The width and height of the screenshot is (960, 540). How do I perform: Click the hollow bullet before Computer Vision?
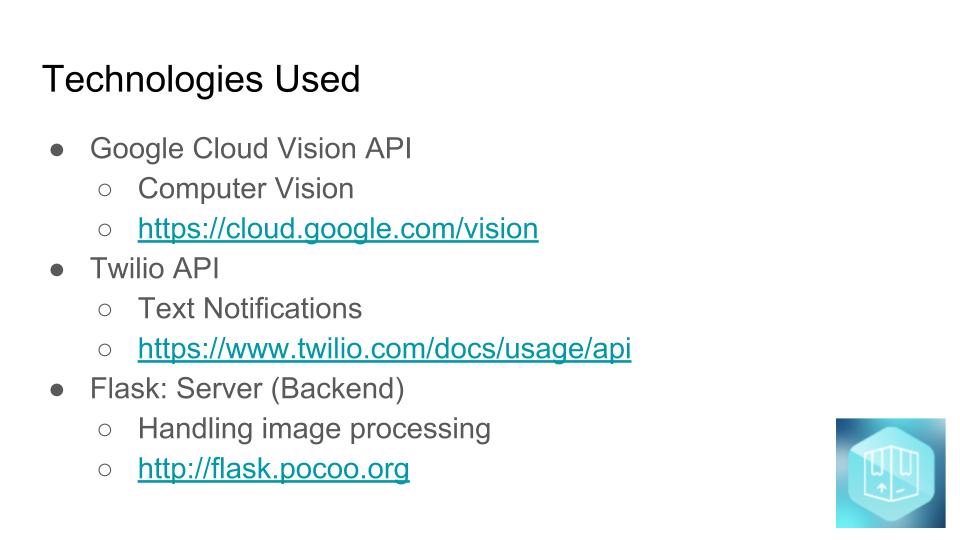click(x=106, y=190)
